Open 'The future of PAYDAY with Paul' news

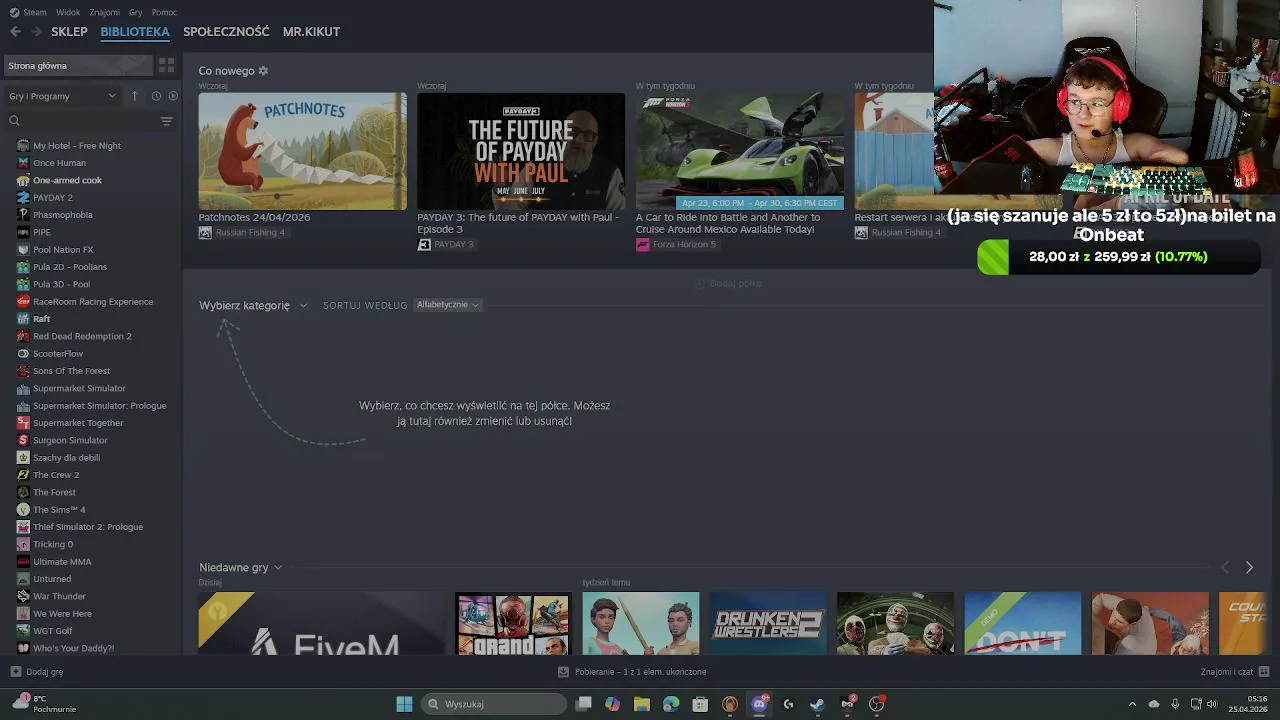518,223
